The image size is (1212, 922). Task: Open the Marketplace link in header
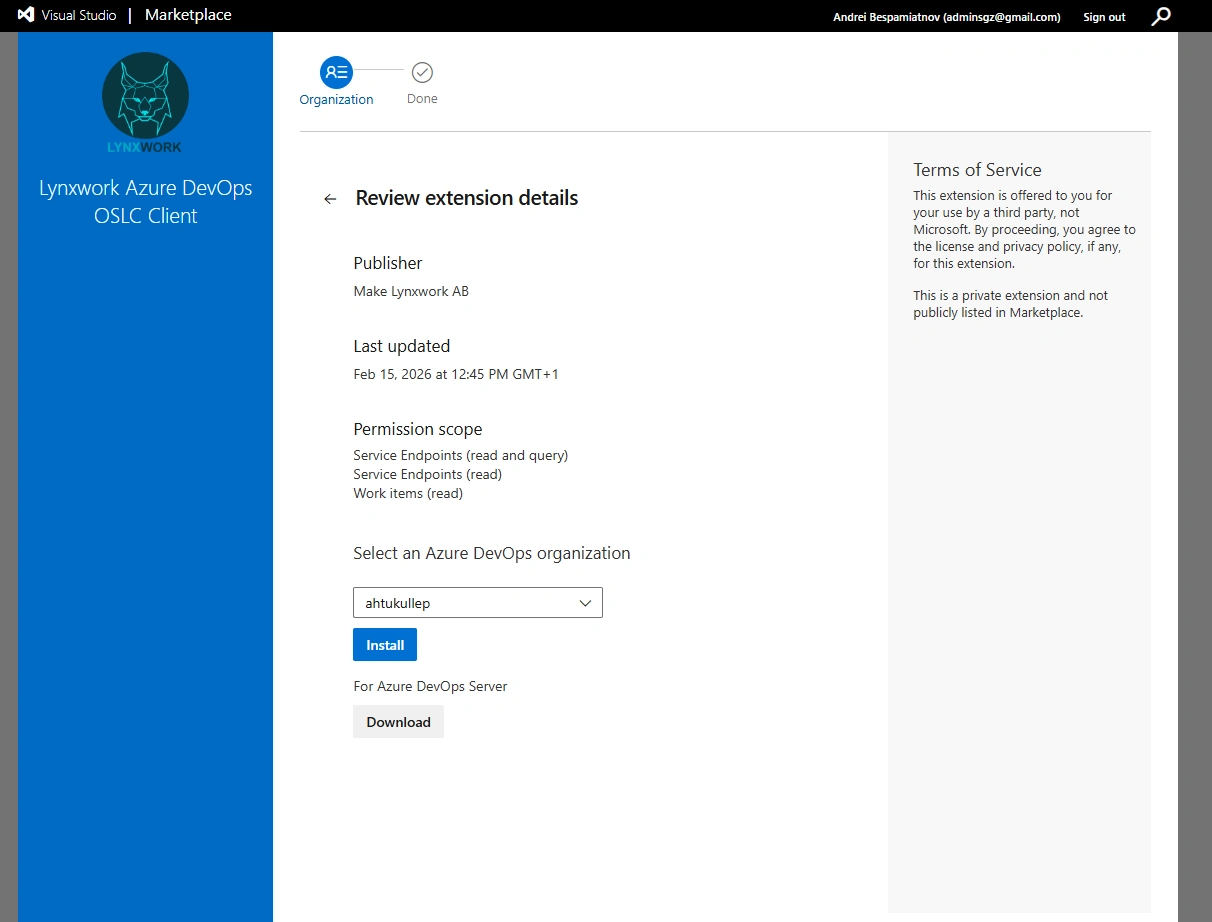pyautogui.click(x=188, y=15)
